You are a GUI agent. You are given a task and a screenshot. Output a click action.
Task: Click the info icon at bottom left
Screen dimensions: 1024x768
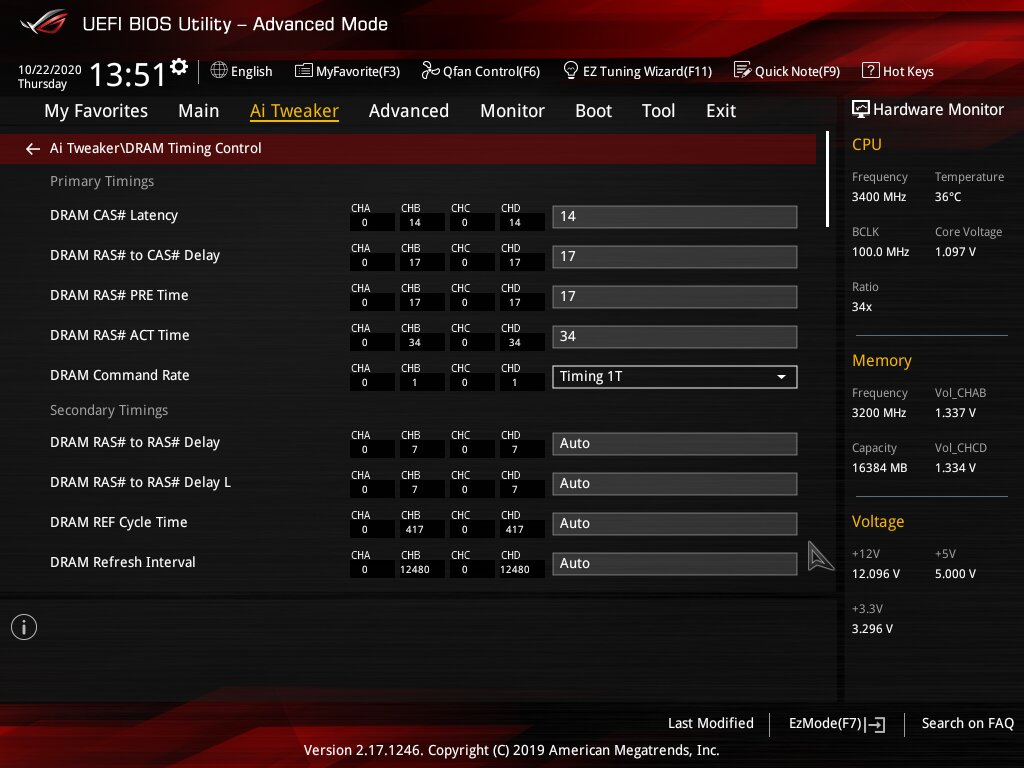click(24, 627)
